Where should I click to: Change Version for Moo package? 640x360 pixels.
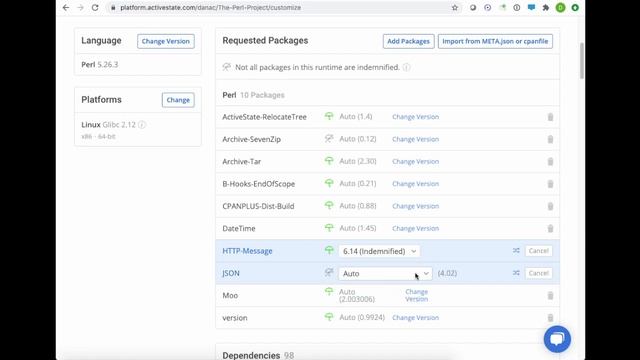[x=417, y=296]
